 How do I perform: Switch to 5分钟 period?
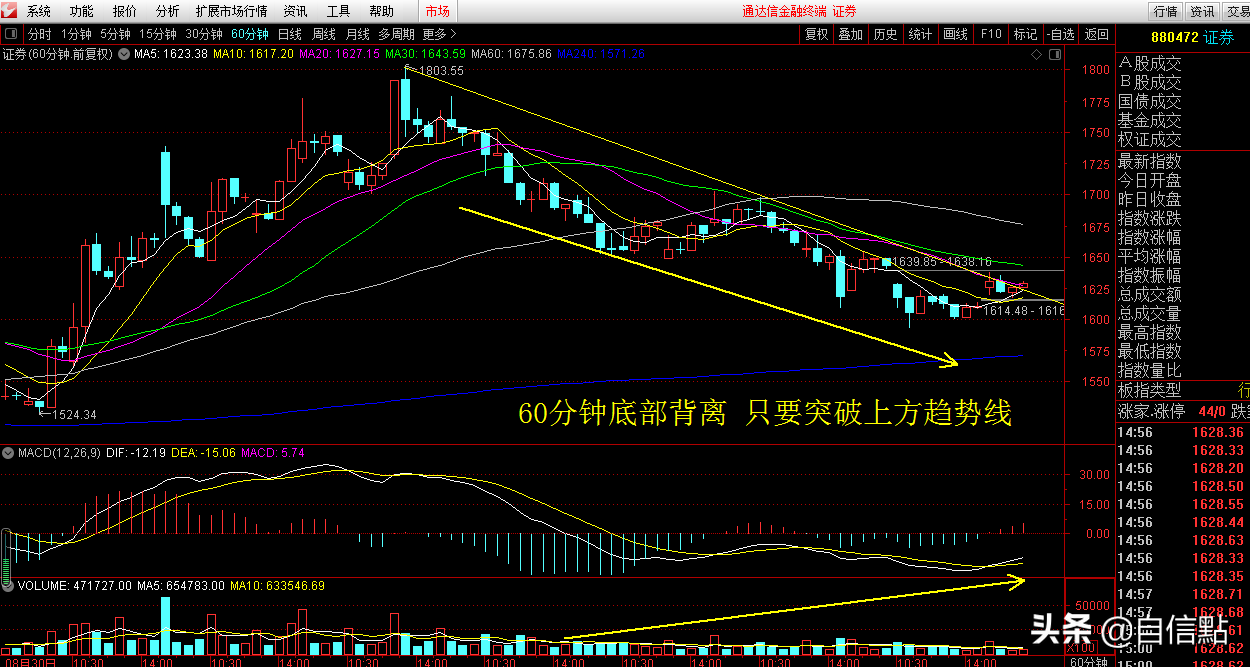coord(115,34)
